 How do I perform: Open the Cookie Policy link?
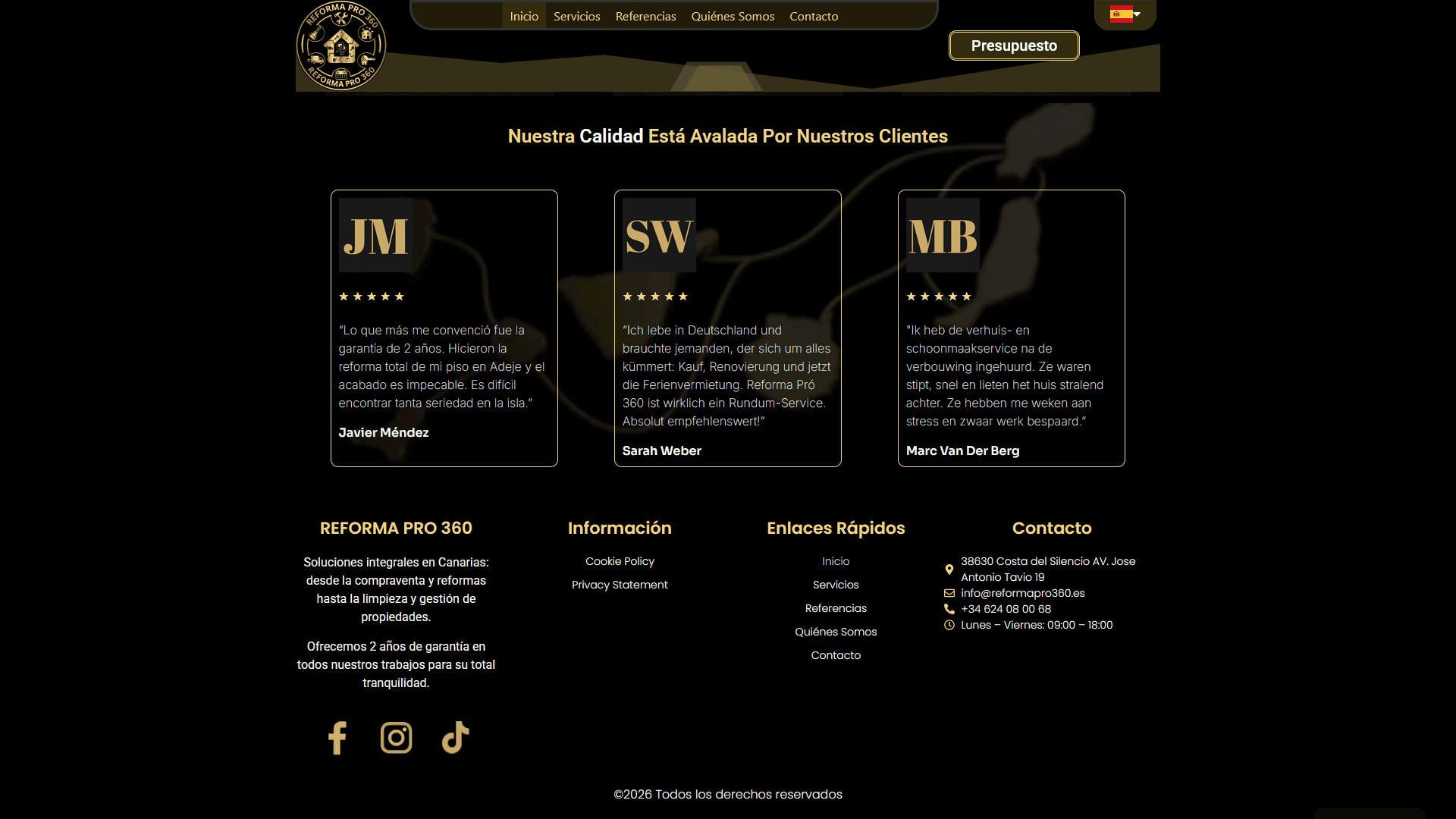point(620,561)
